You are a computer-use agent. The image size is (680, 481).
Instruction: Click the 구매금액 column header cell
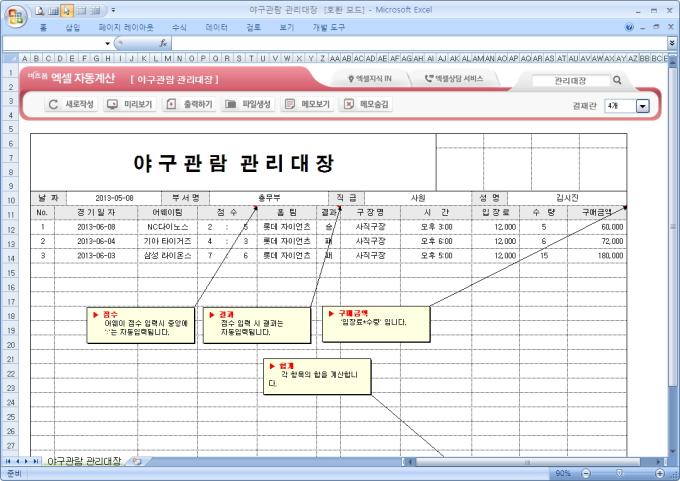click(597, 212)
